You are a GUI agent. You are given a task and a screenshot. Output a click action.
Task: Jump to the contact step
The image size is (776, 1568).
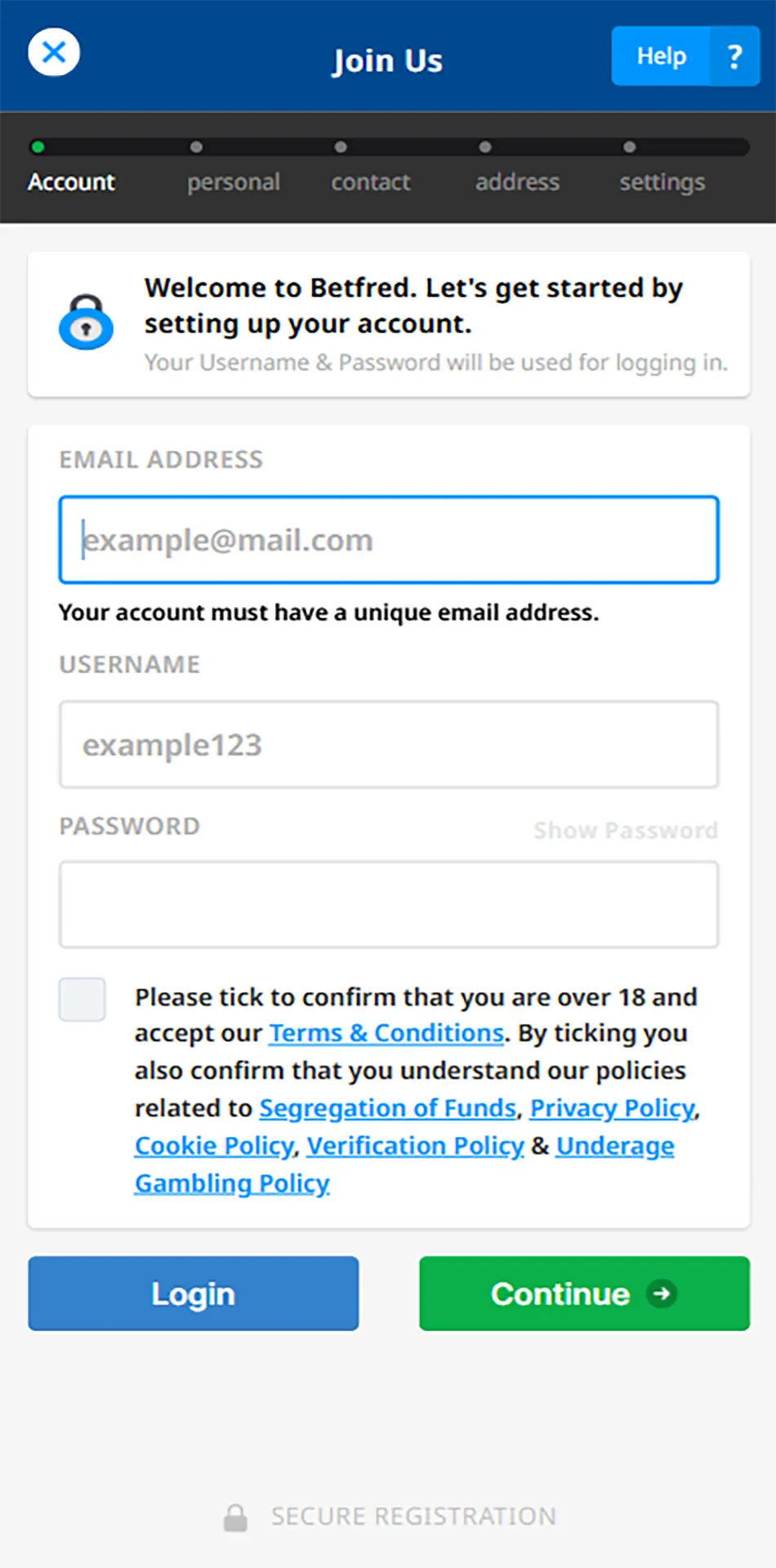370,181
